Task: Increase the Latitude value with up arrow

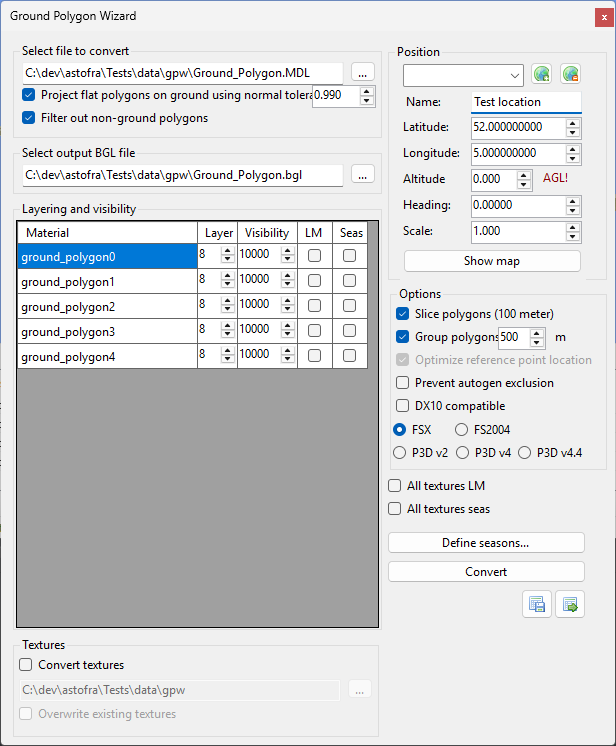Action: click(573, 123)
